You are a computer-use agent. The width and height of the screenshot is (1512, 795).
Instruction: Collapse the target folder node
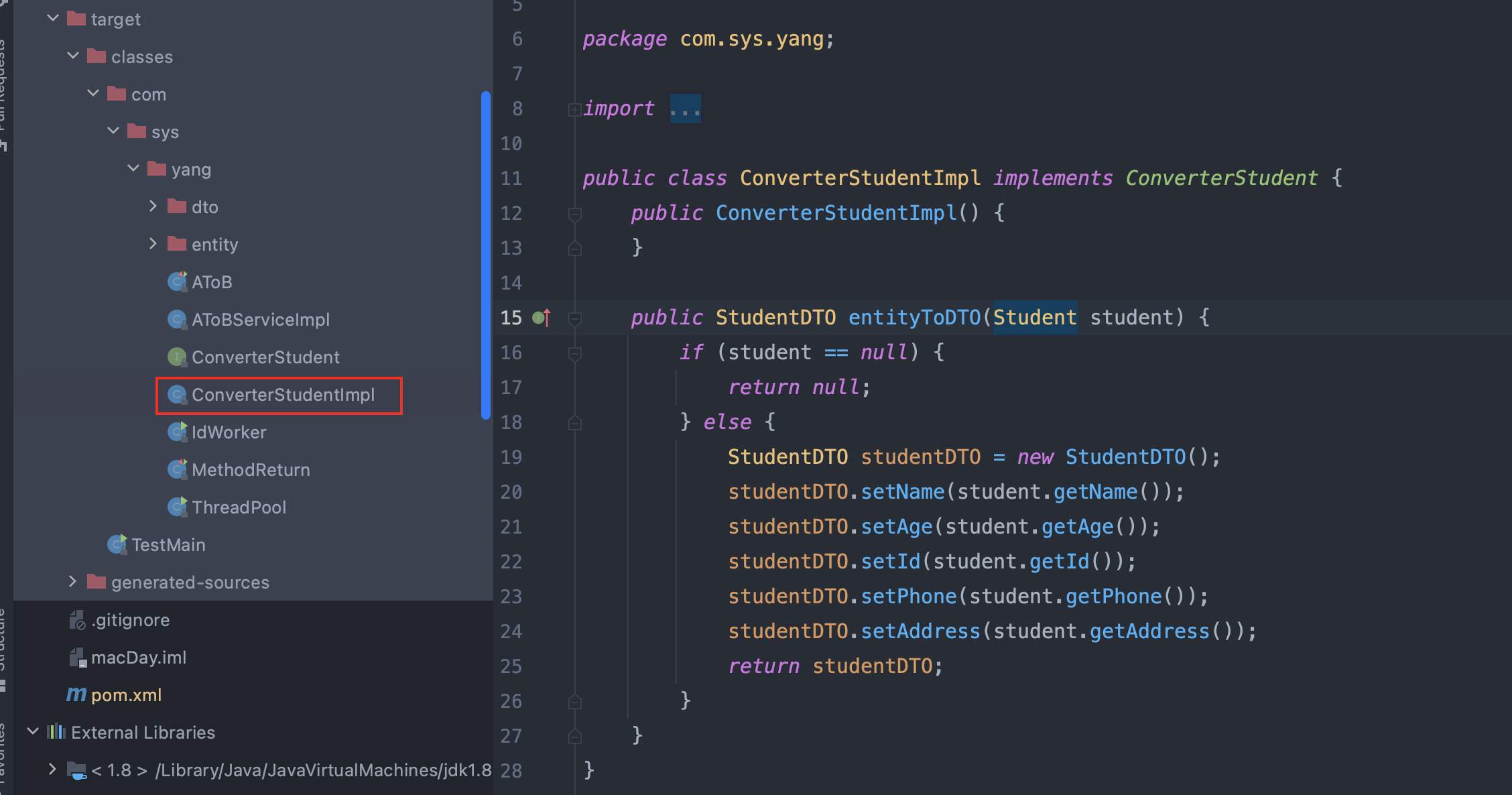(52, 18)
